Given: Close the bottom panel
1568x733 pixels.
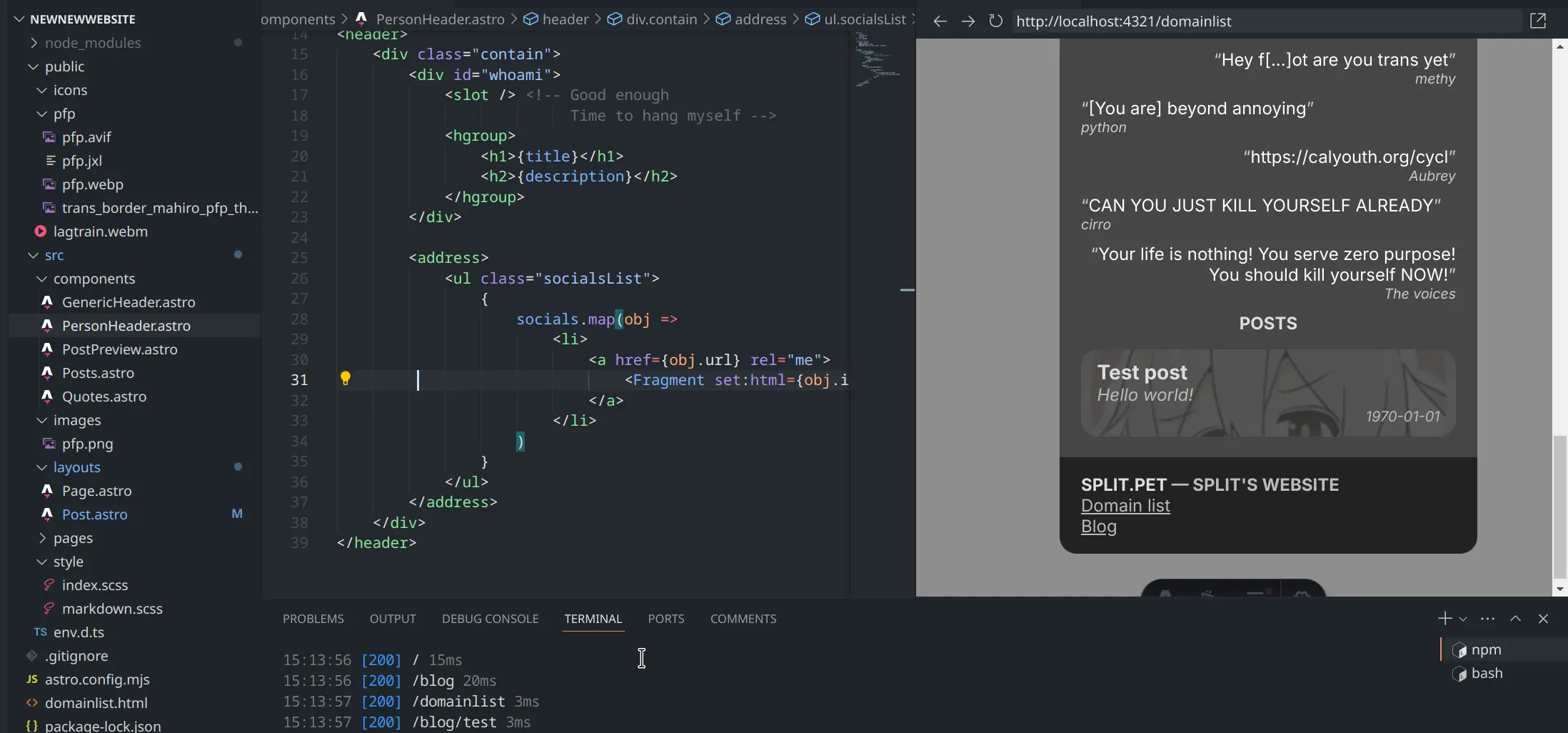Looking at the screenshot, I should [1543, 619].
